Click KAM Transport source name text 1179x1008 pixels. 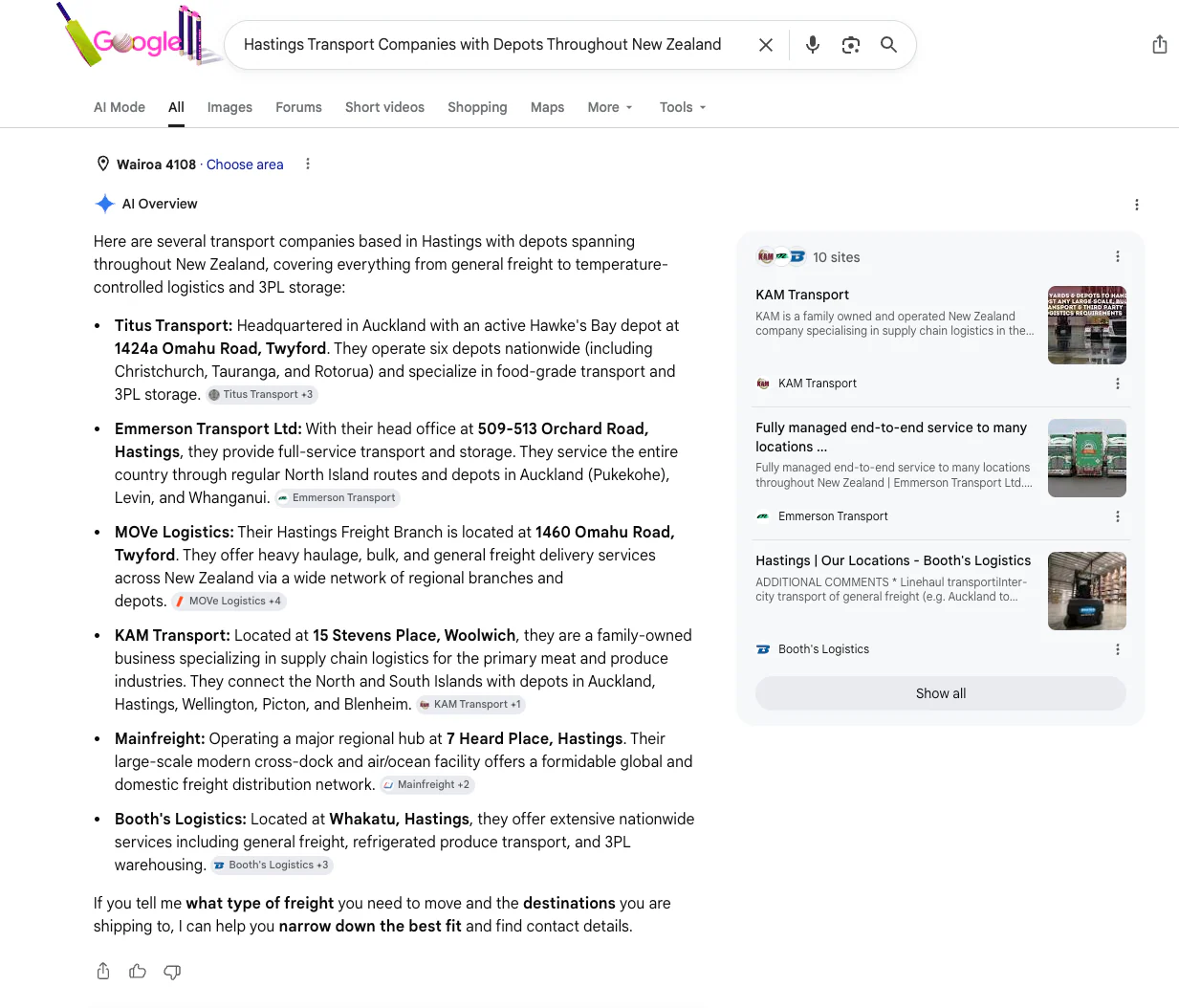[x=818, y=383]
